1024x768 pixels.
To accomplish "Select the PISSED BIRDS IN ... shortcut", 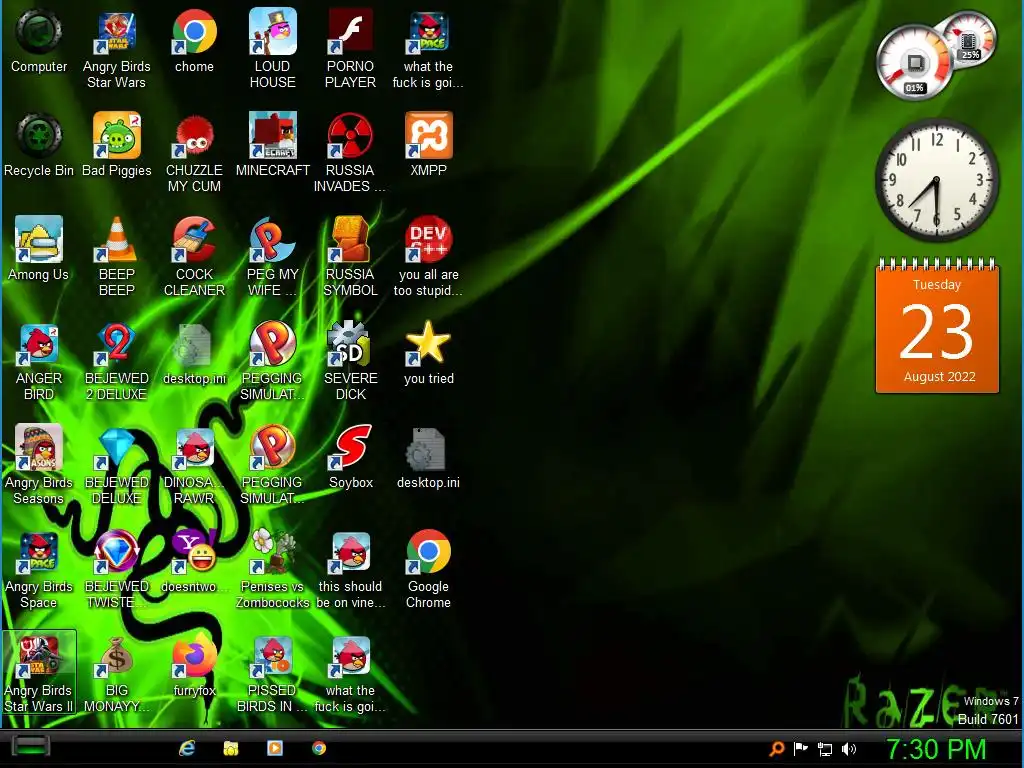I will 272,673.
